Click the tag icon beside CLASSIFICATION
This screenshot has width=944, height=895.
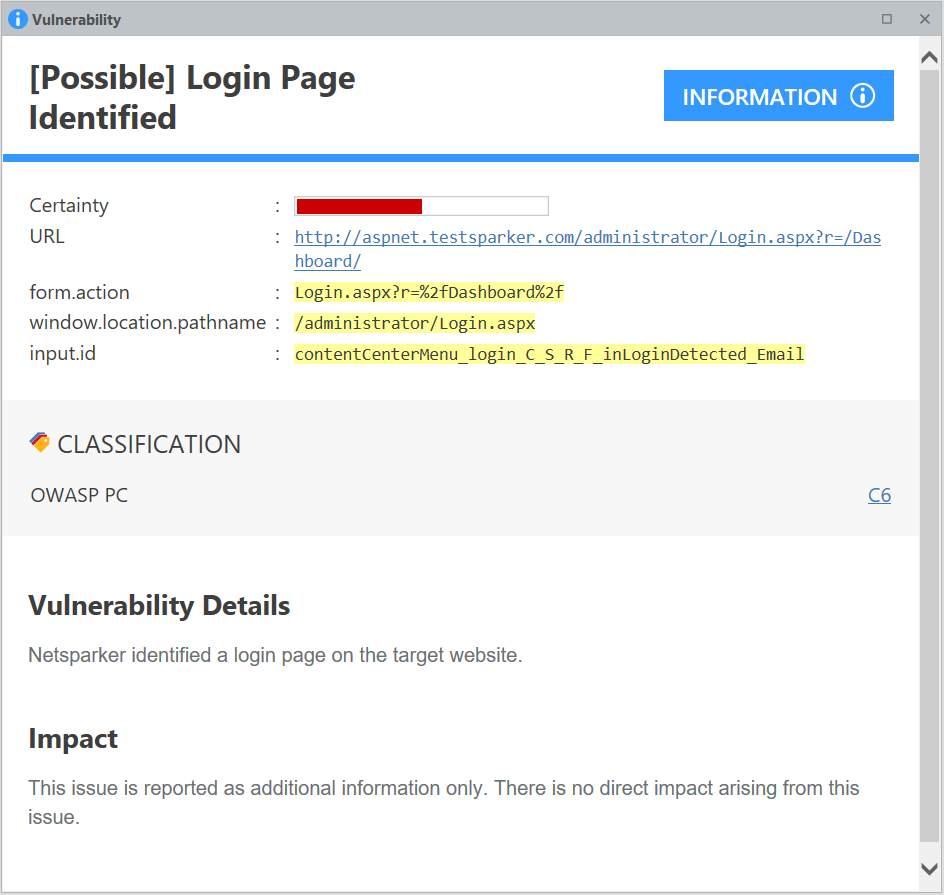(x=39, y=442)
